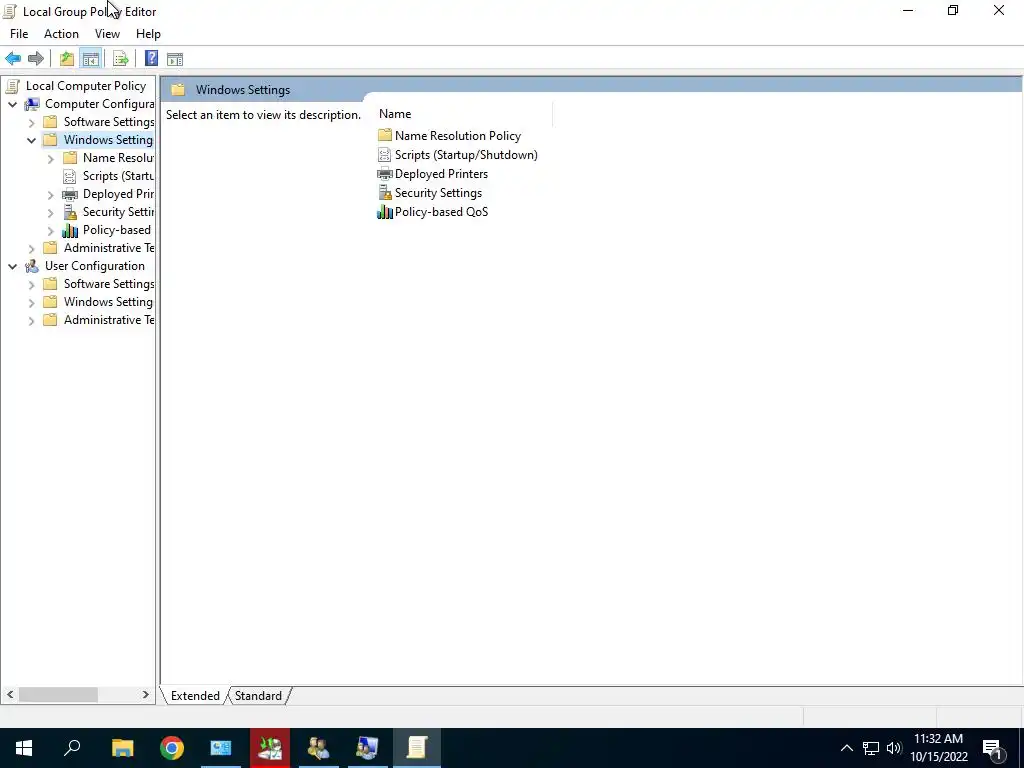Open Windows Start menu

[24, 748]
